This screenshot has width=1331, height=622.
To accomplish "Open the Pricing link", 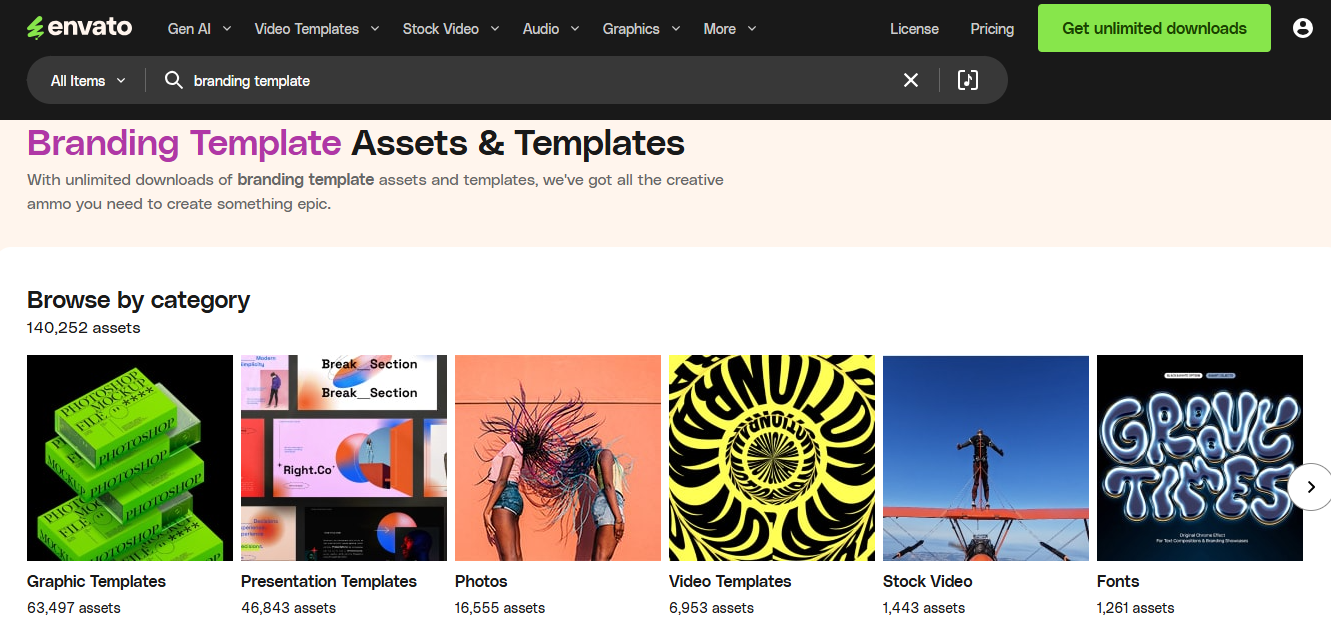I will 992,29.
